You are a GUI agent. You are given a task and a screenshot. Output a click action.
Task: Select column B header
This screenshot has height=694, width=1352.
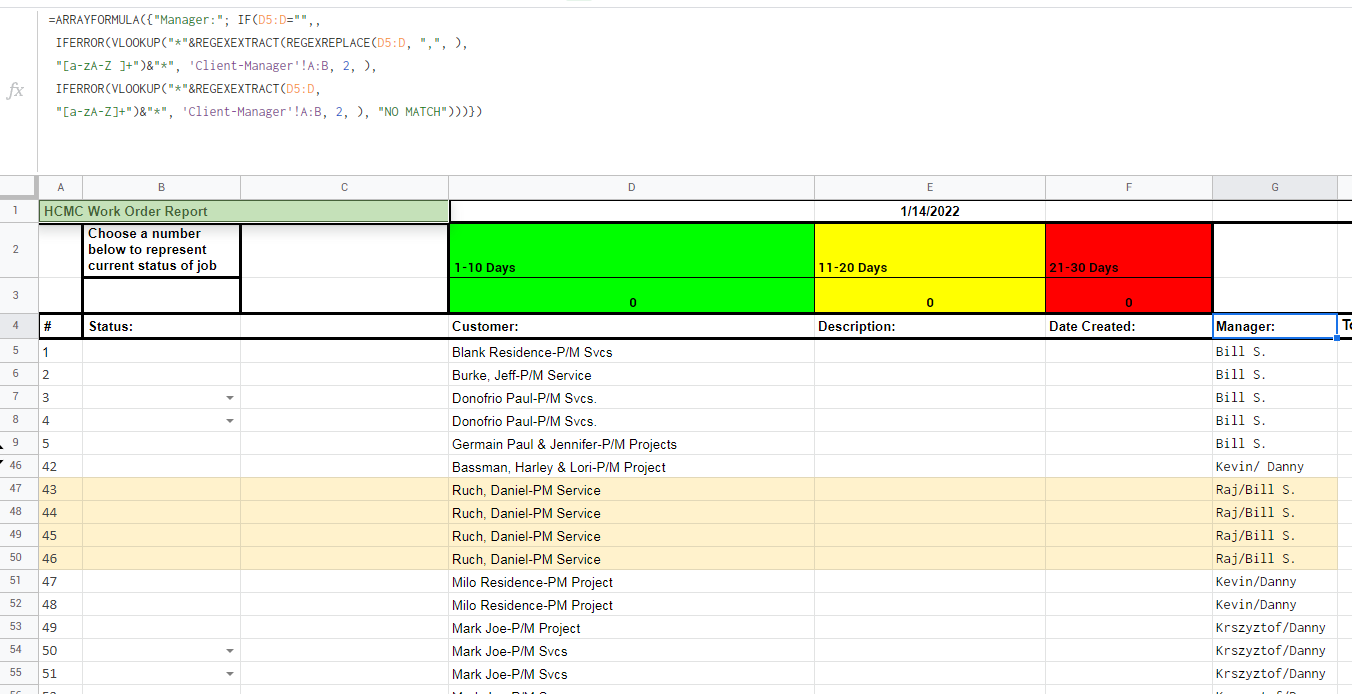[161, 187]
